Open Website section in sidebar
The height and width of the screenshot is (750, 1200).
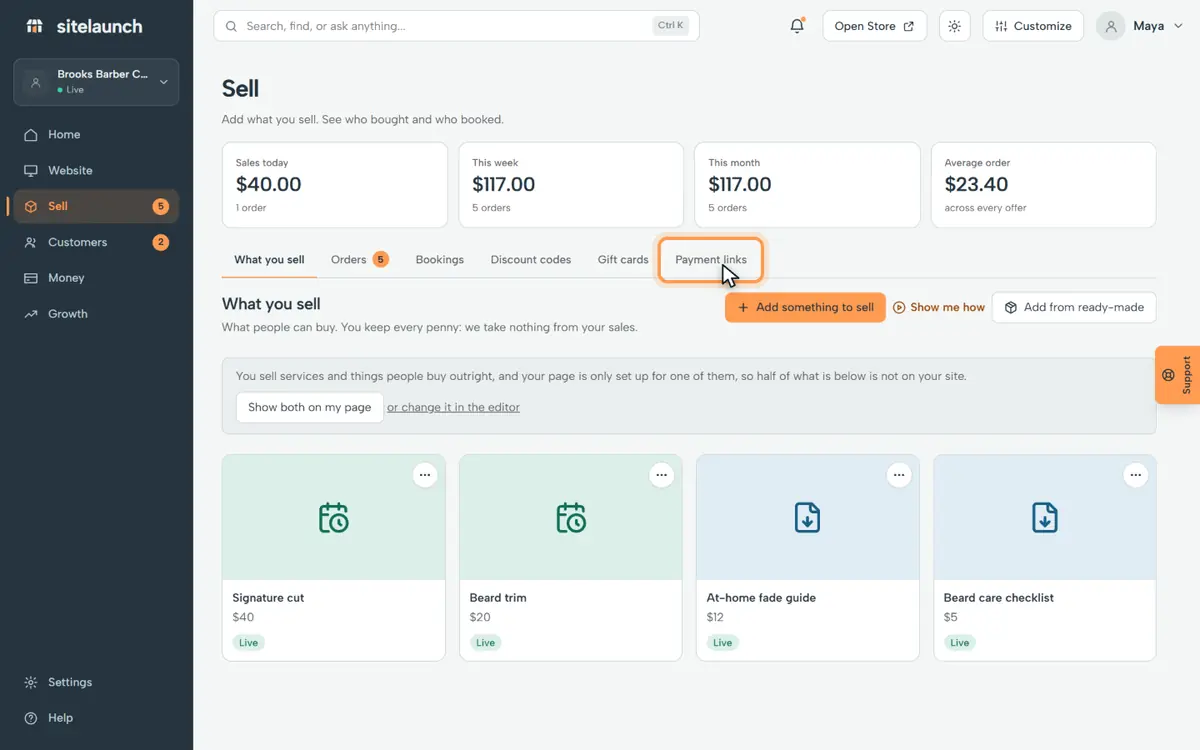click(96, 170)
